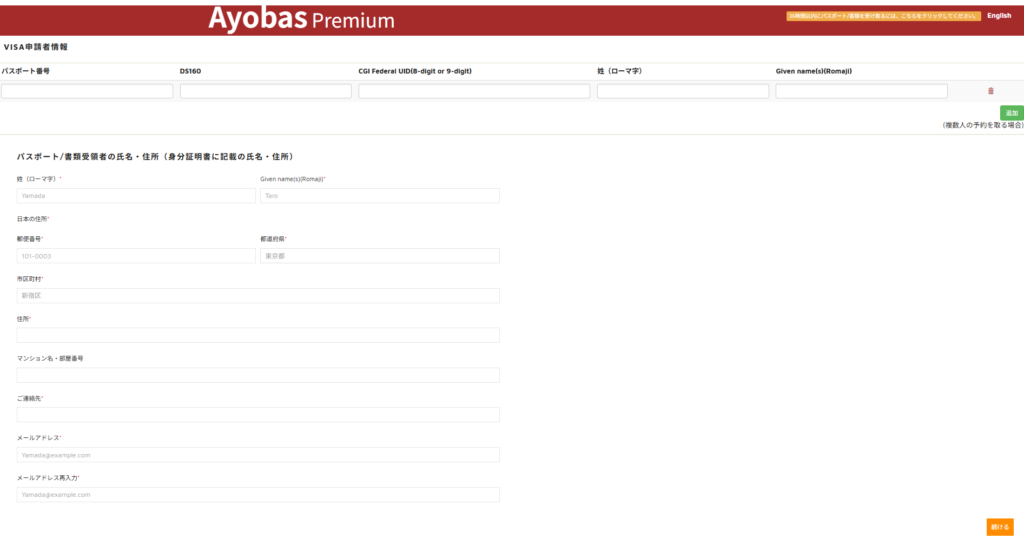Focus the 郵便番号 postal code field
This screenshot has width=1024, height=539.
(136, 256)
